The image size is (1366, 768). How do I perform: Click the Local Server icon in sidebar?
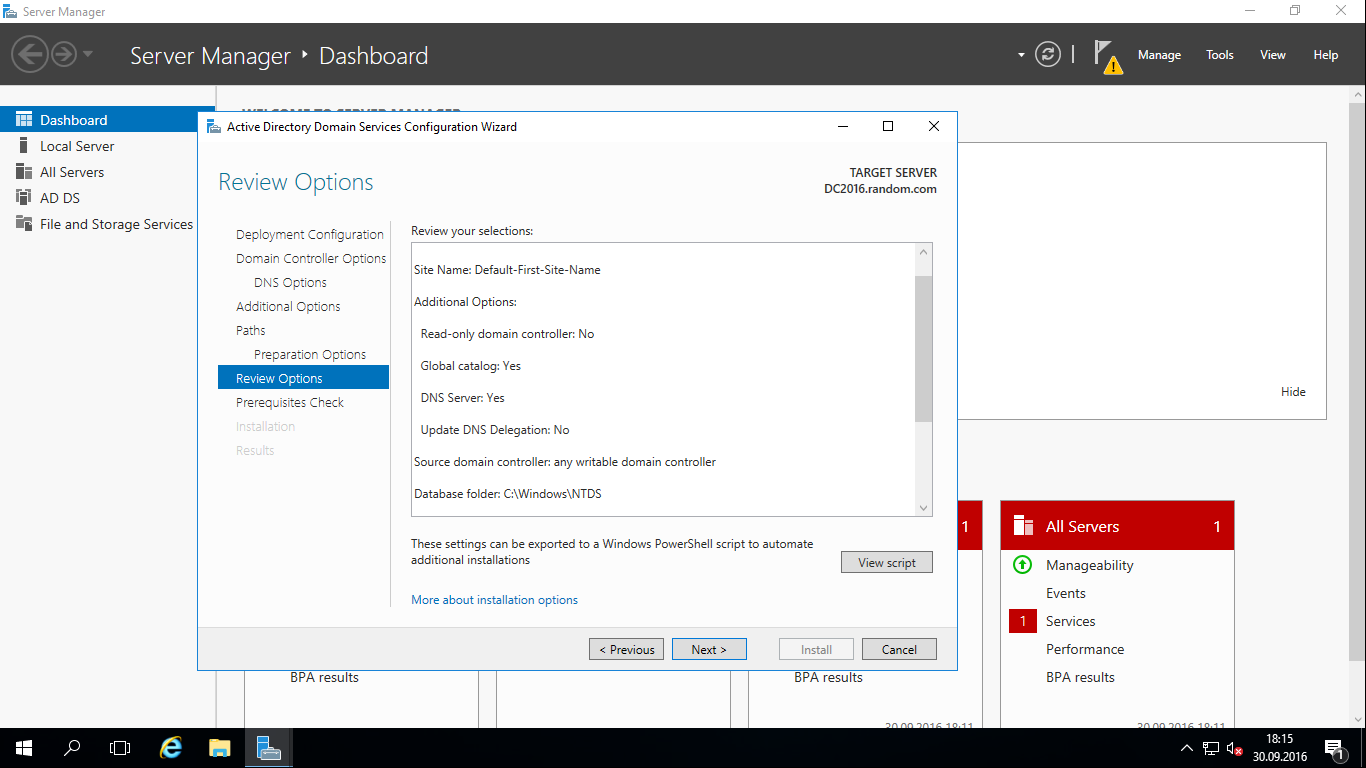[24, 145]
